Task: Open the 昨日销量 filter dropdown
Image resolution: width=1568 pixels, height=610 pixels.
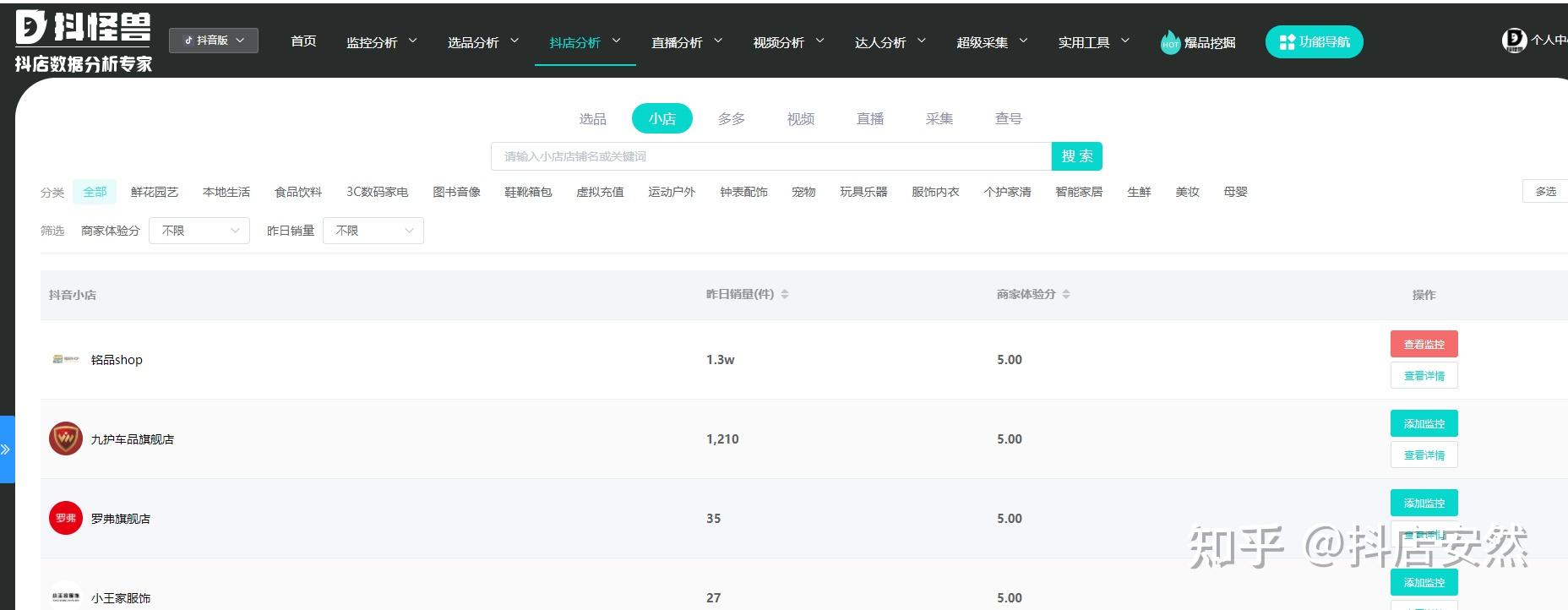Action: tap(373, 231)
